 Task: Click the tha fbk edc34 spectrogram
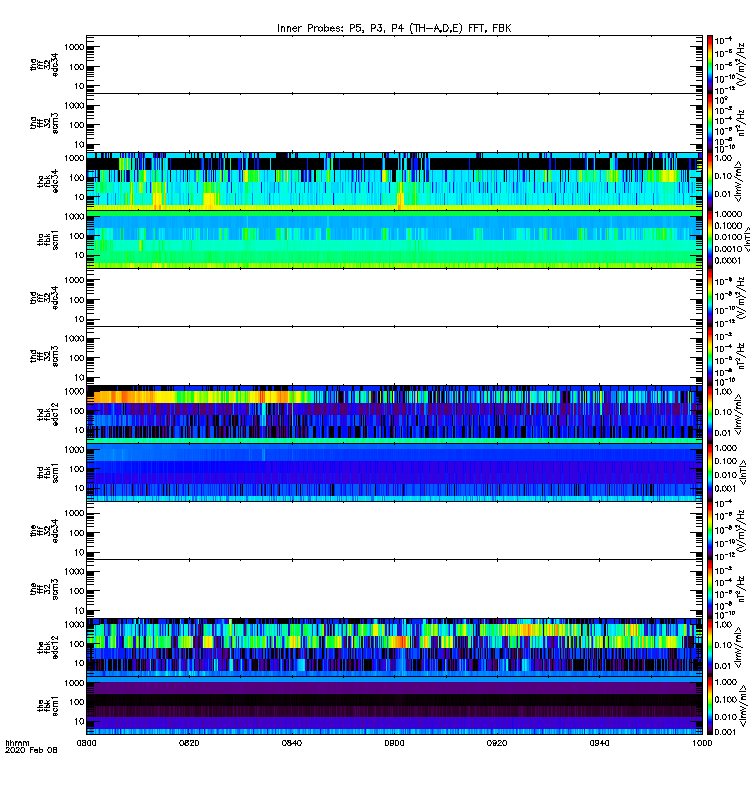coord(394,181)
